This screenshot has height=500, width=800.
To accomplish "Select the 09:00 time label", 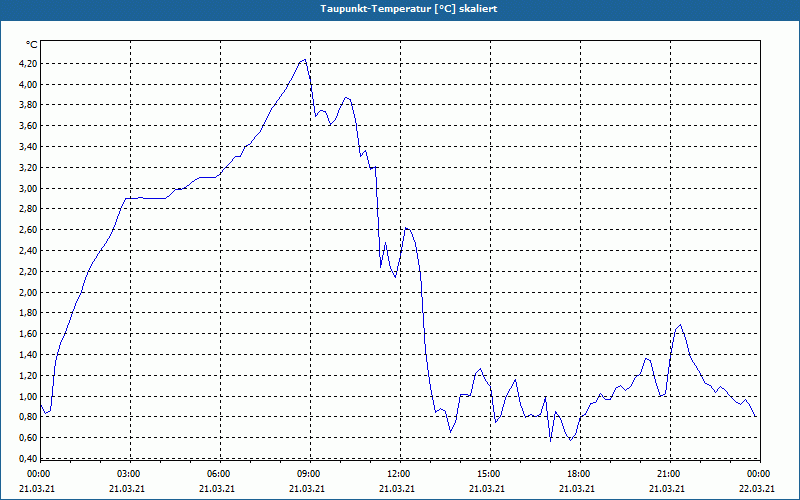I will pyautogui.click(x=310, y=474).
